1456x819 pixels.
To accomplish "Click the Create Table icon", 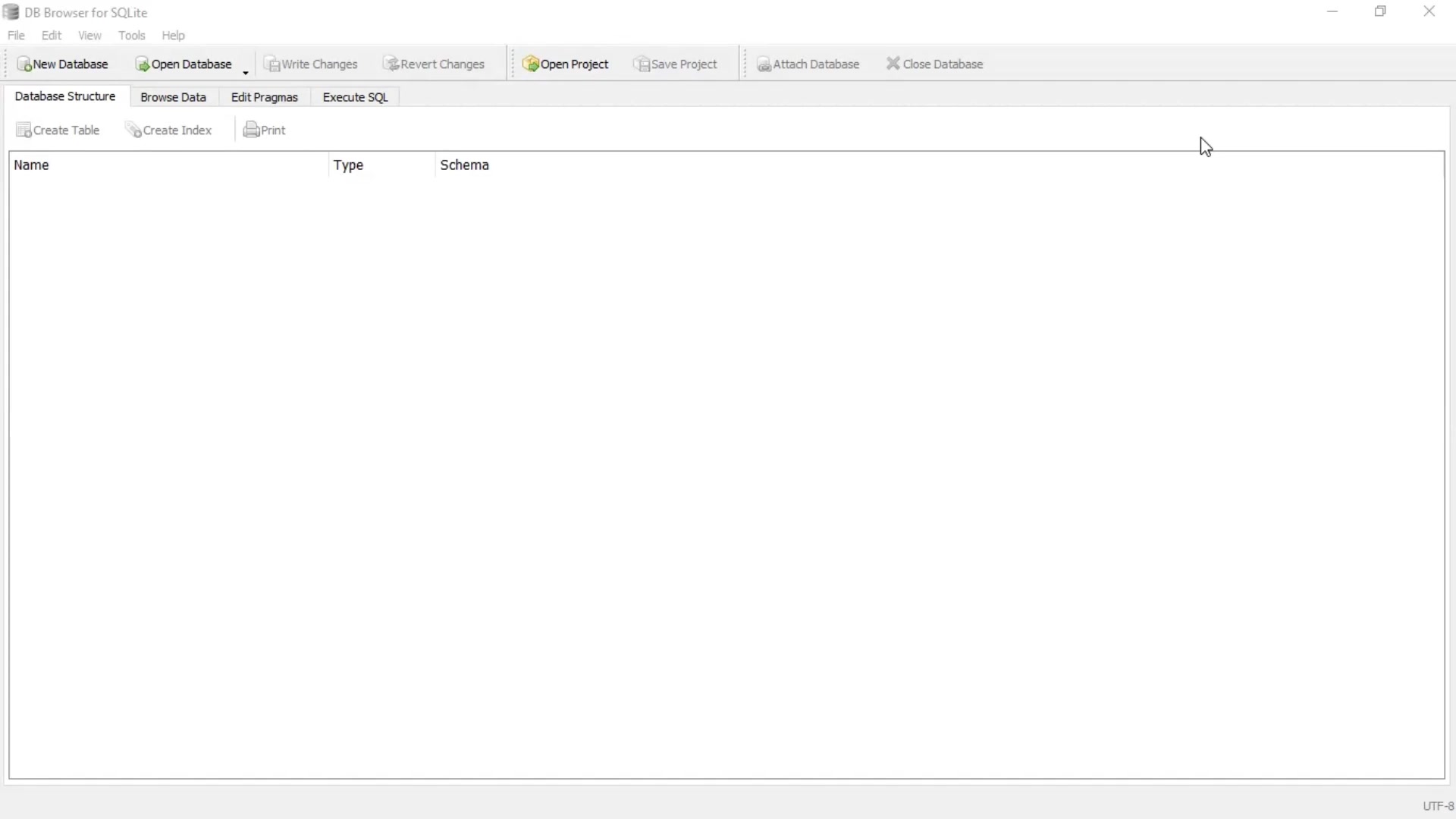I will [58, 130].
